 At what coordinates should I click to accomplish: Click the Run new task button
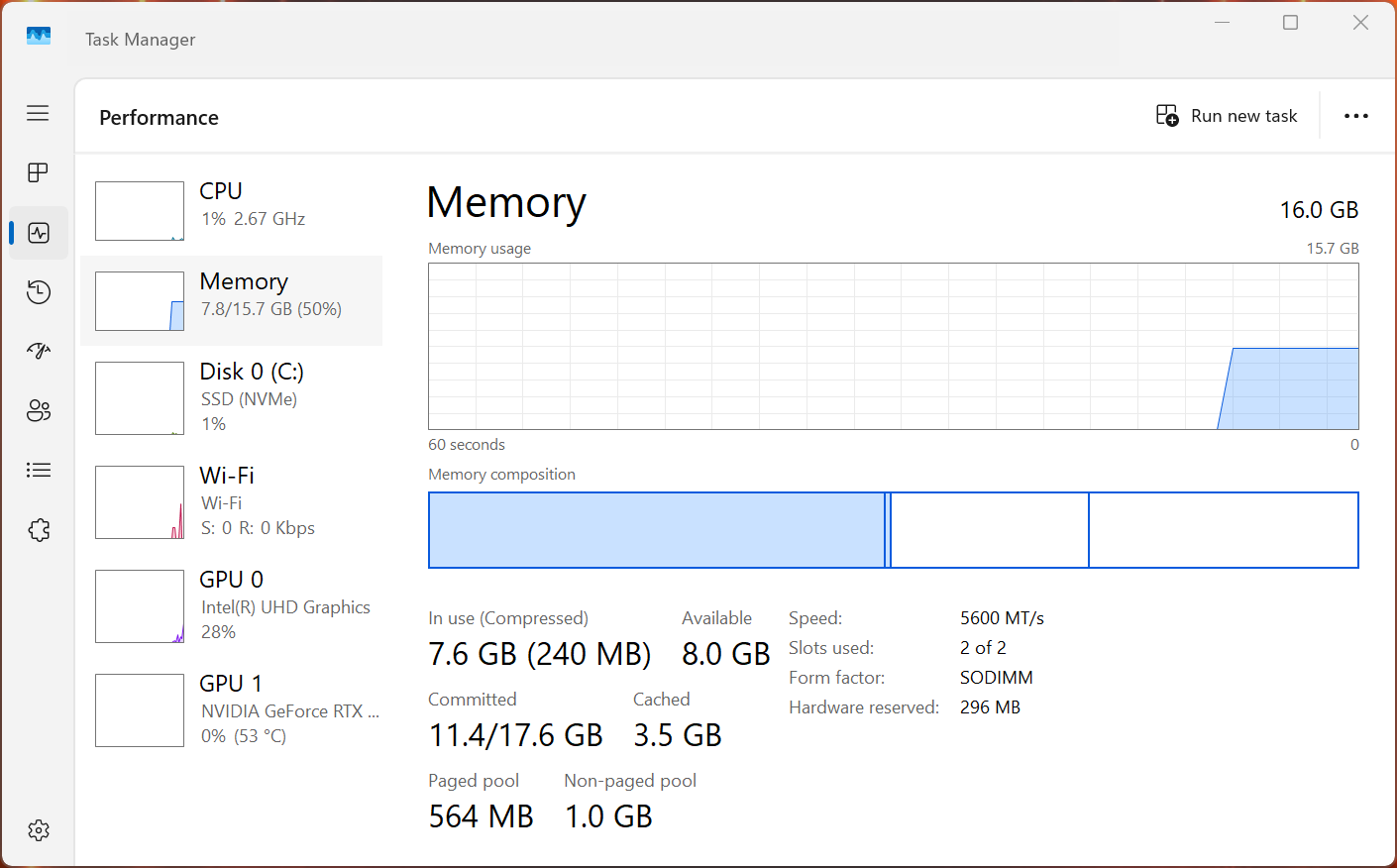[1227, 116]
